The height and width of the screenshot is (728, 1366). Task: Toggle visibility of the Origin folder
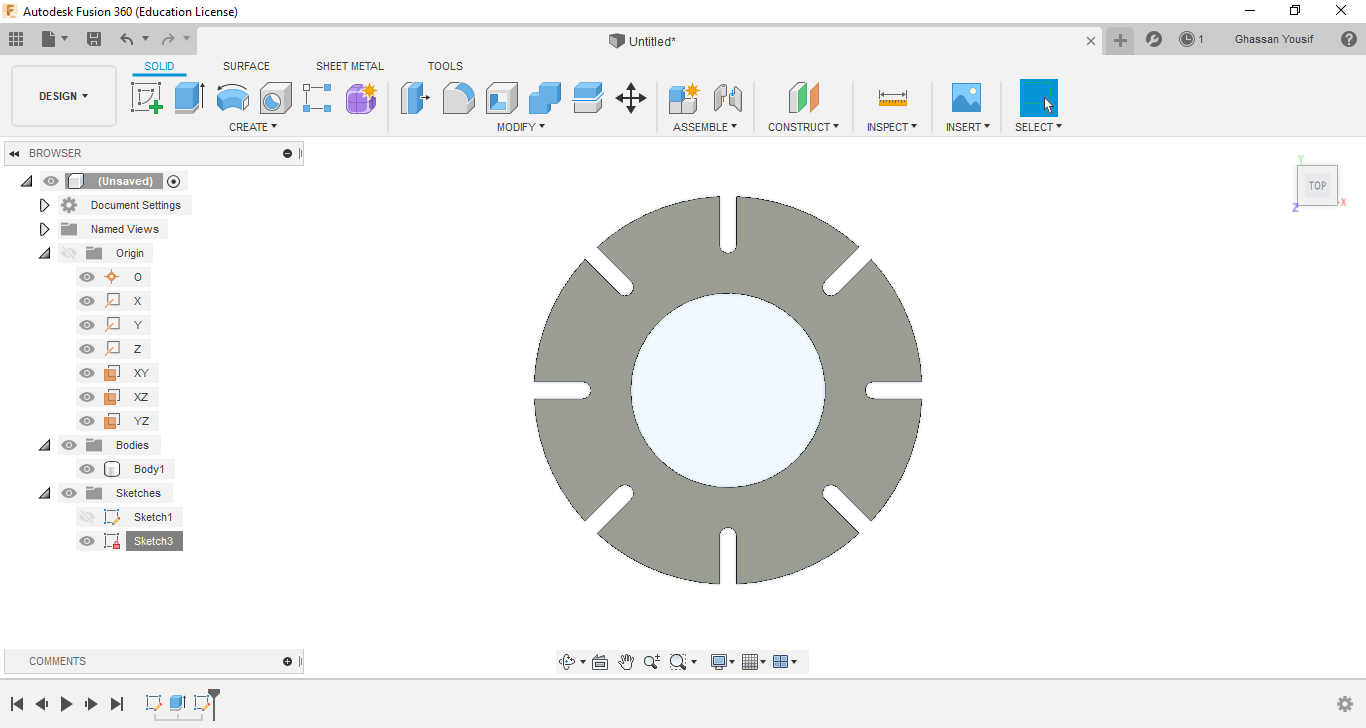69,253
